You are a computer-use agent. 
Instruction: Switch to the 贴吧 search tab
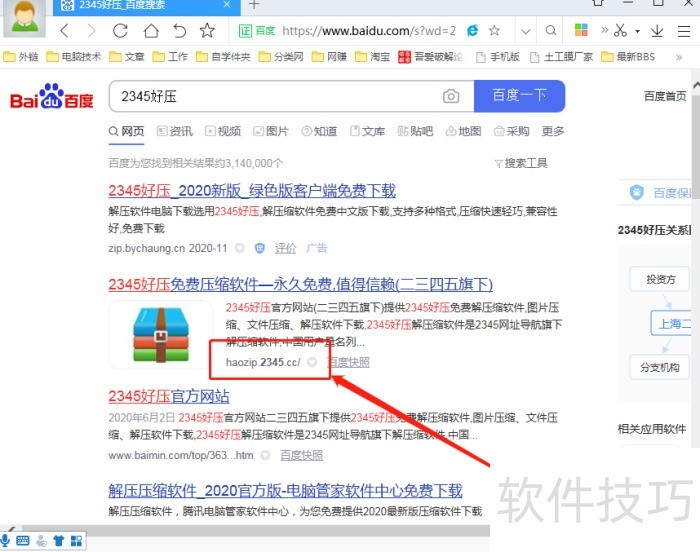coord(415,131)
